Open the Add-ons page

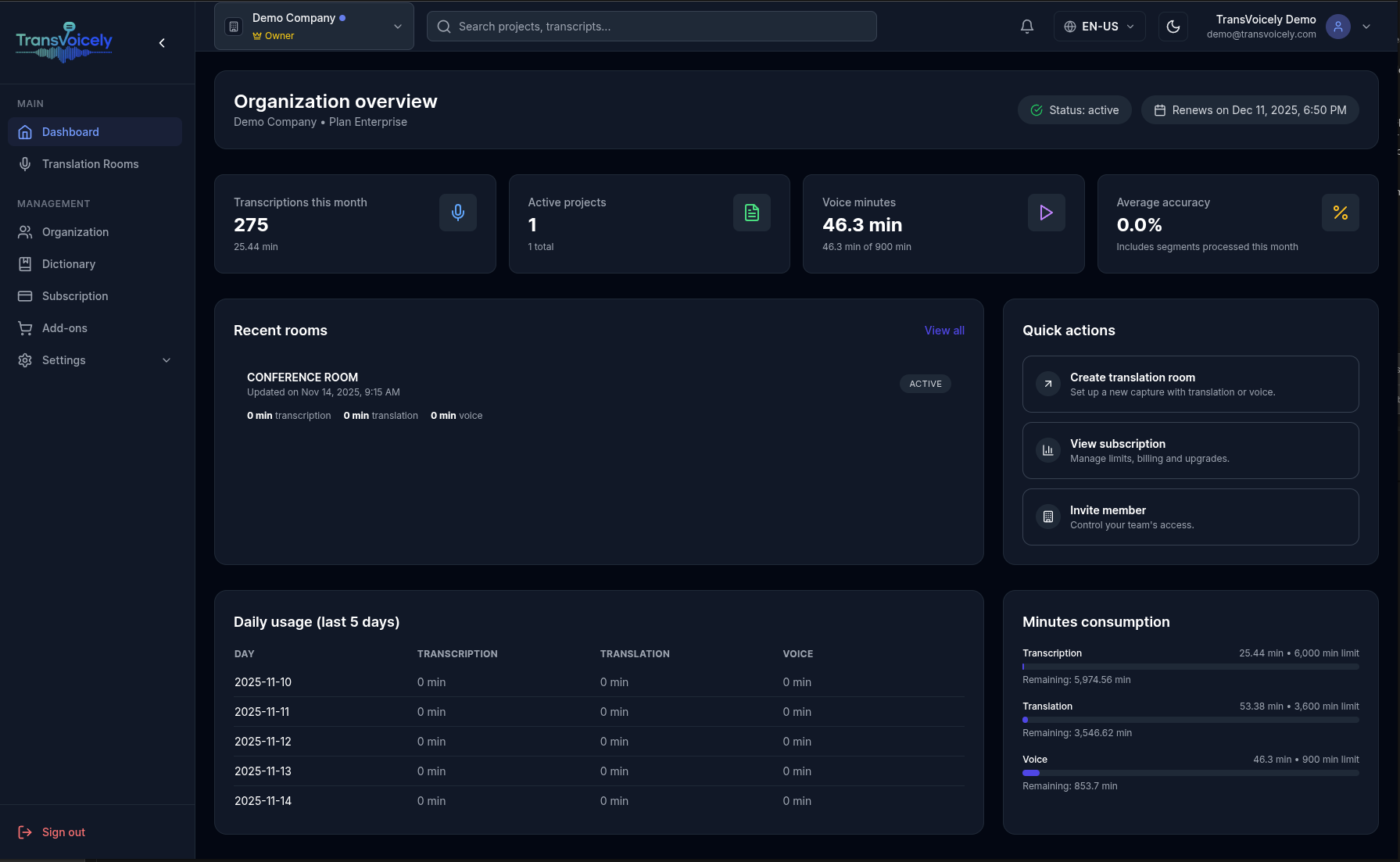pyautogui.click(x=95, y=328)
